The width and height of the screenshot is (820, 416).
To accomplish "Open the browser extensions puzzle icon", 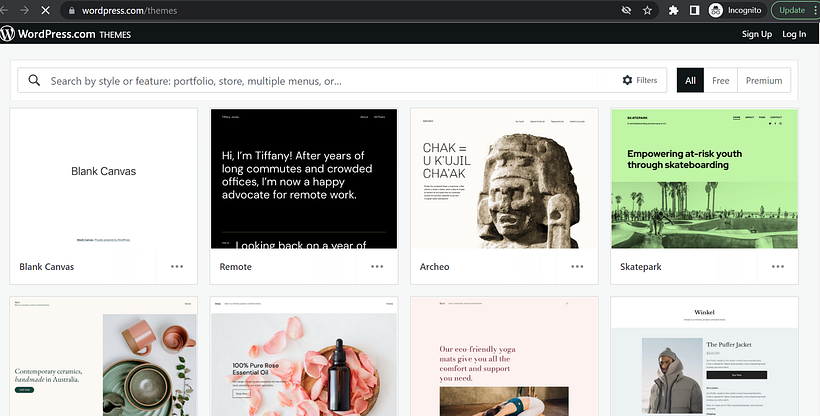I will [x=674, y=10].
